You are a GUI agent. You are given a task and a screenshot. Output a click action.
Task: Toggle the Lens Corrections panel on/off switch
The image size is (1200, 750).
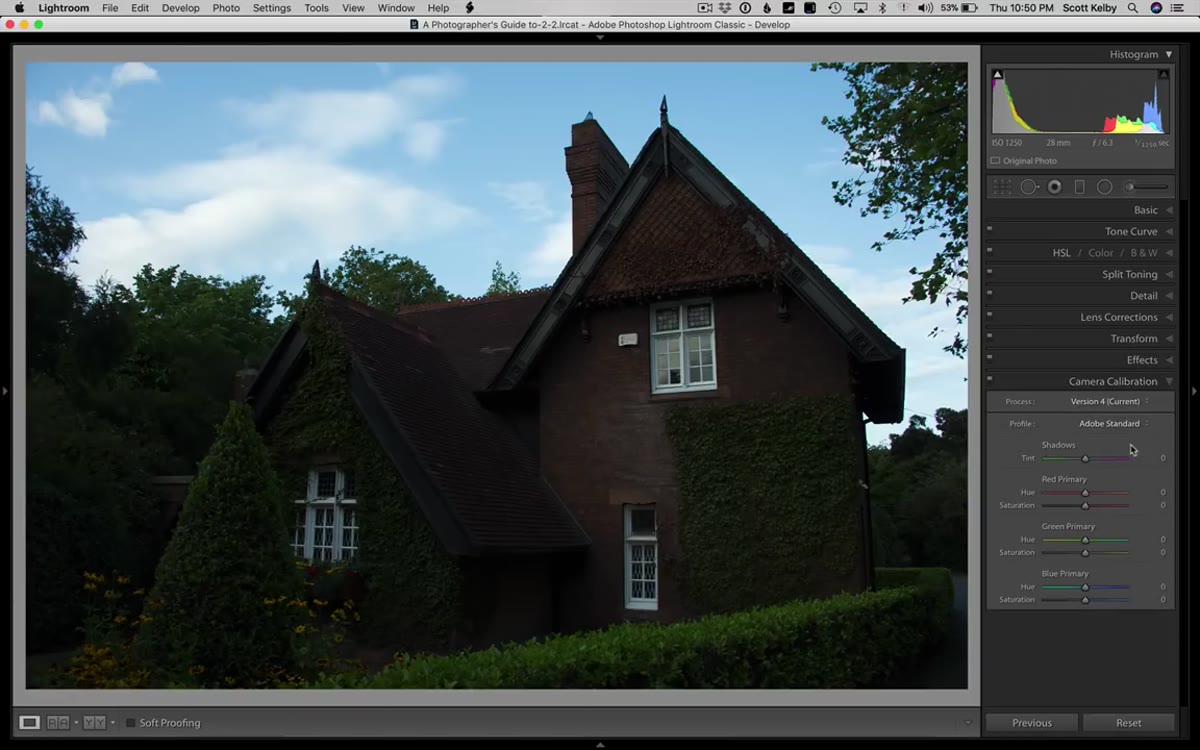[990, 315]
